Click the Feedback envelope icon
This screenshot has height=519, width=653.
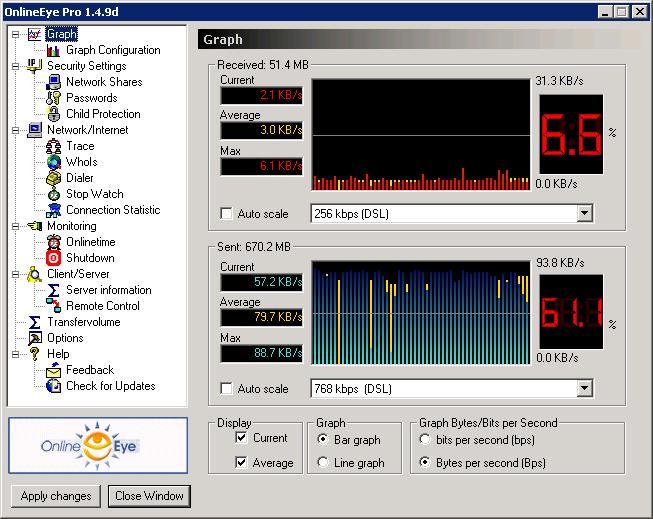tap(53, 370)
